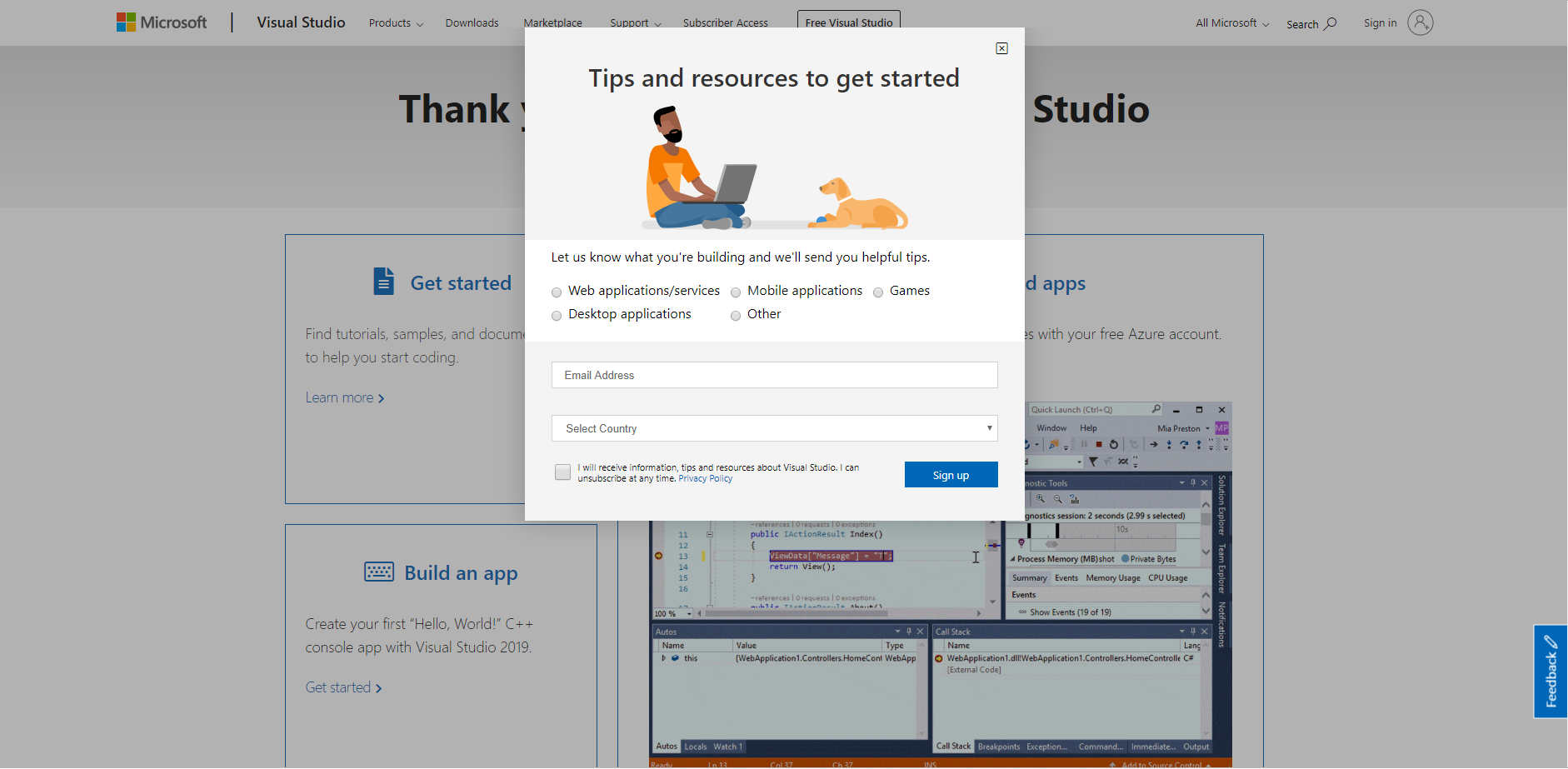Open the Team Explorer side tab
Screen dimensions: 1568x769
tap(1221, 569)
